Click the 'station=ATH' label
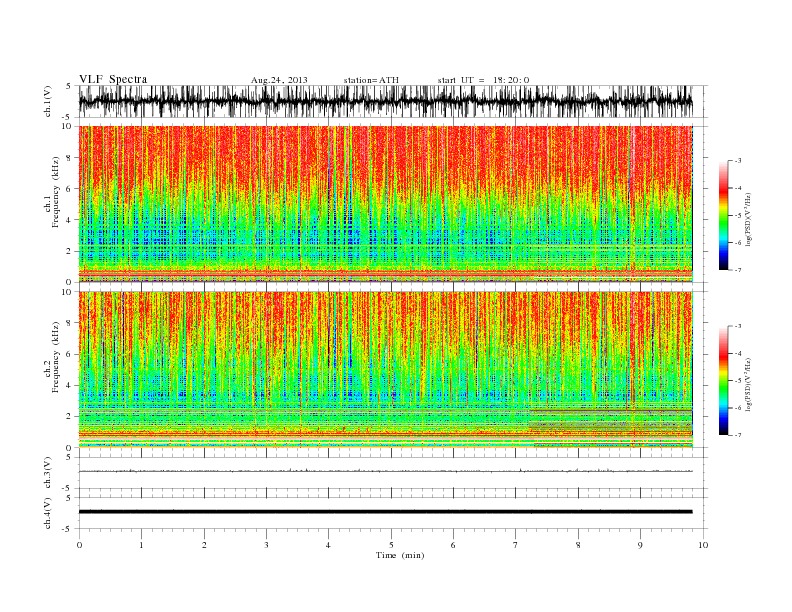The image size is (792, 612). tap(371, 80)
